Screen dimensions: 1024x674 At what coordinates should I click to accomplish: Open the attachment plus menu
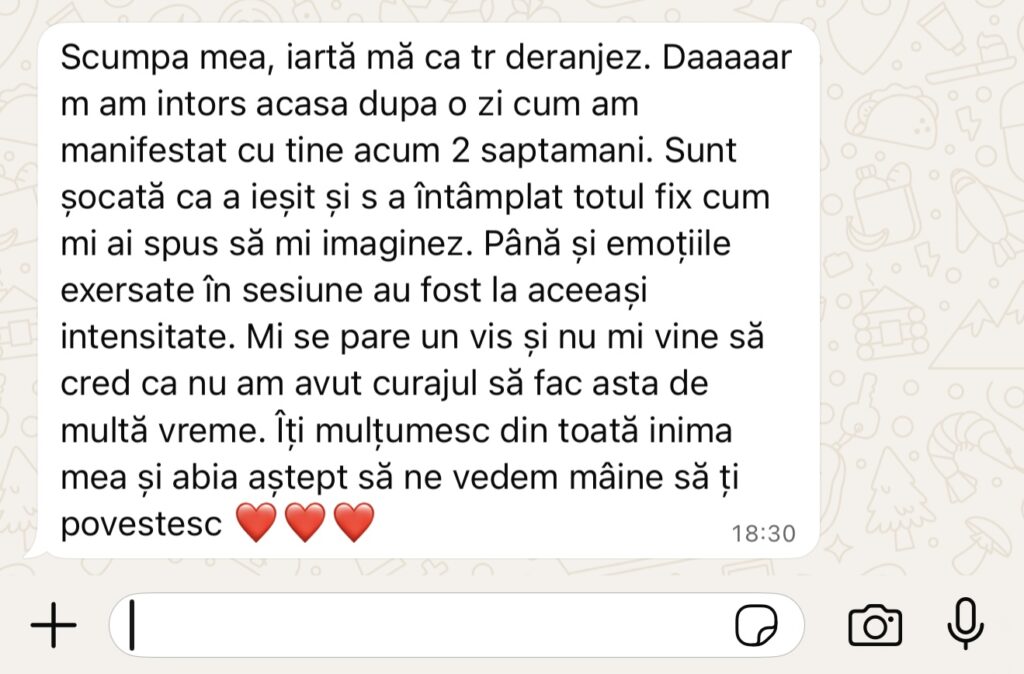click(x=54, y=625)
